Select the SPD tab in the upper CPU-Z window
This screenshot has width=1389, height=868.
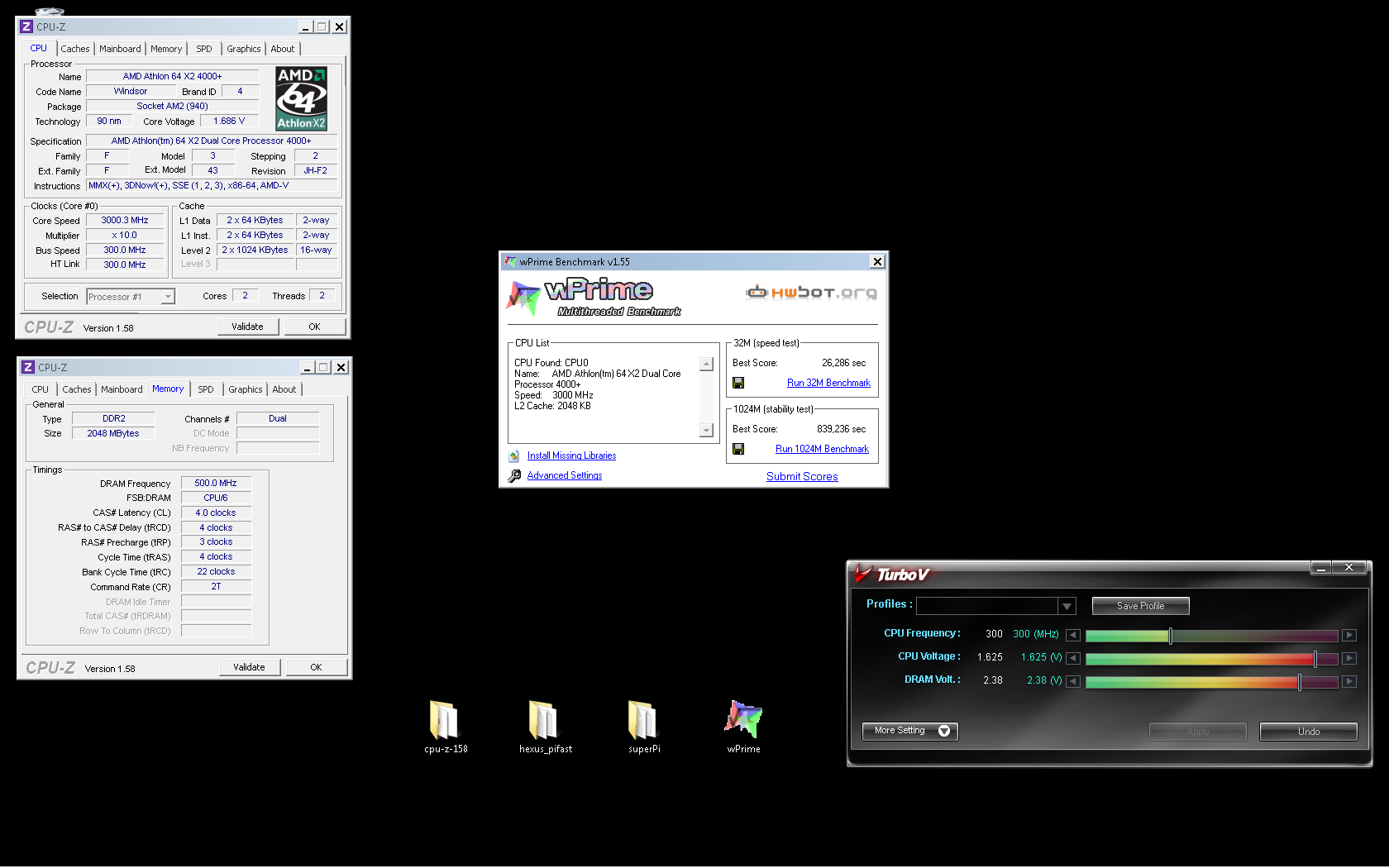pyautogui.click(x=204, y=49)
